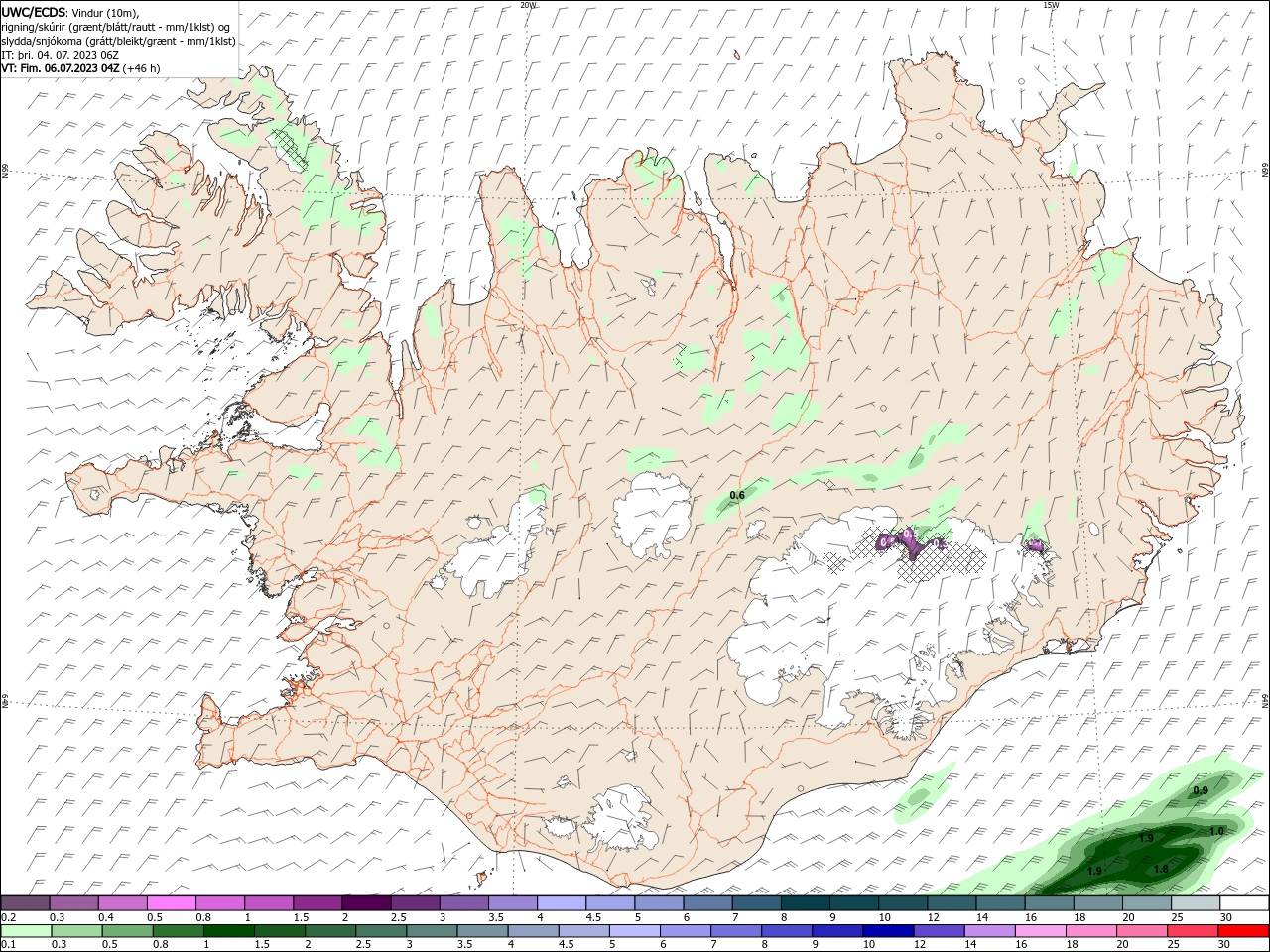Select the dark teal swatch labeled 8, upper row
The image size is (1270, 952).
coord(806,903)
